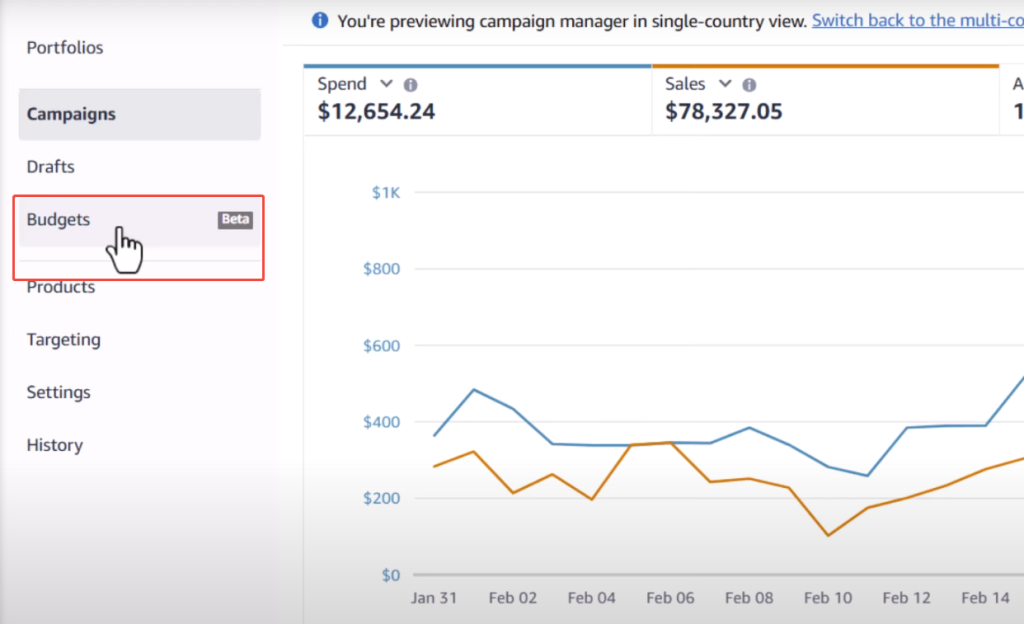
Task: View History from the sidebar
Action: [55, 446]
